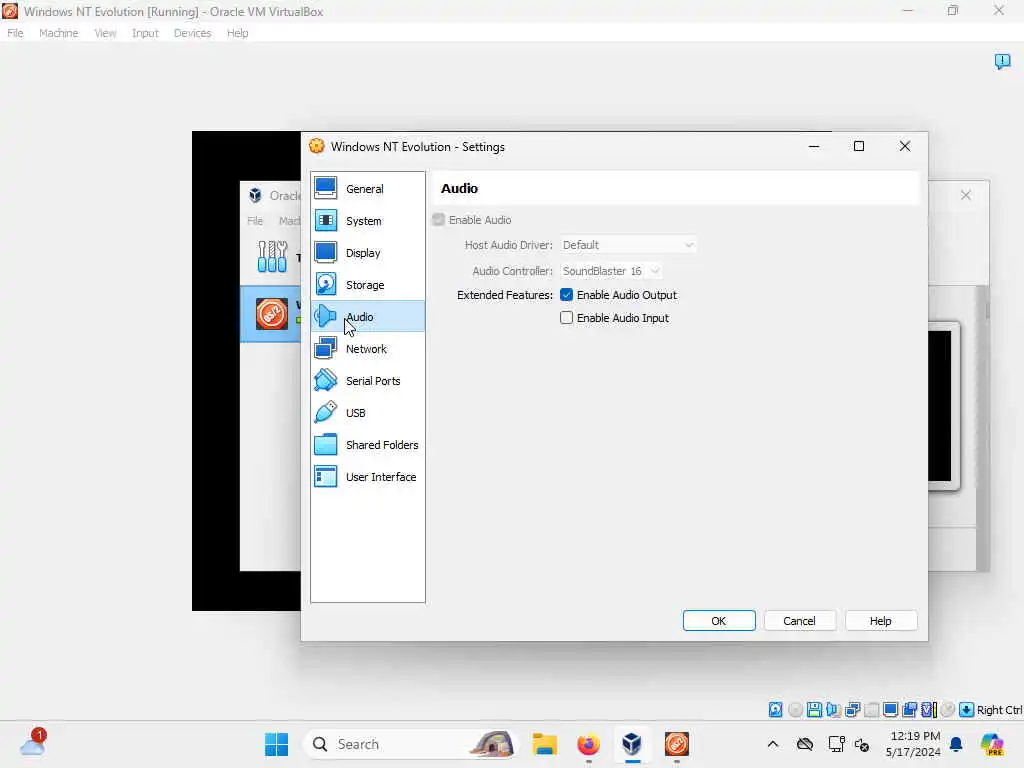This screenshot has height=768, width=1024.
Task: Open the Machine menu
Action: (59, 33)
